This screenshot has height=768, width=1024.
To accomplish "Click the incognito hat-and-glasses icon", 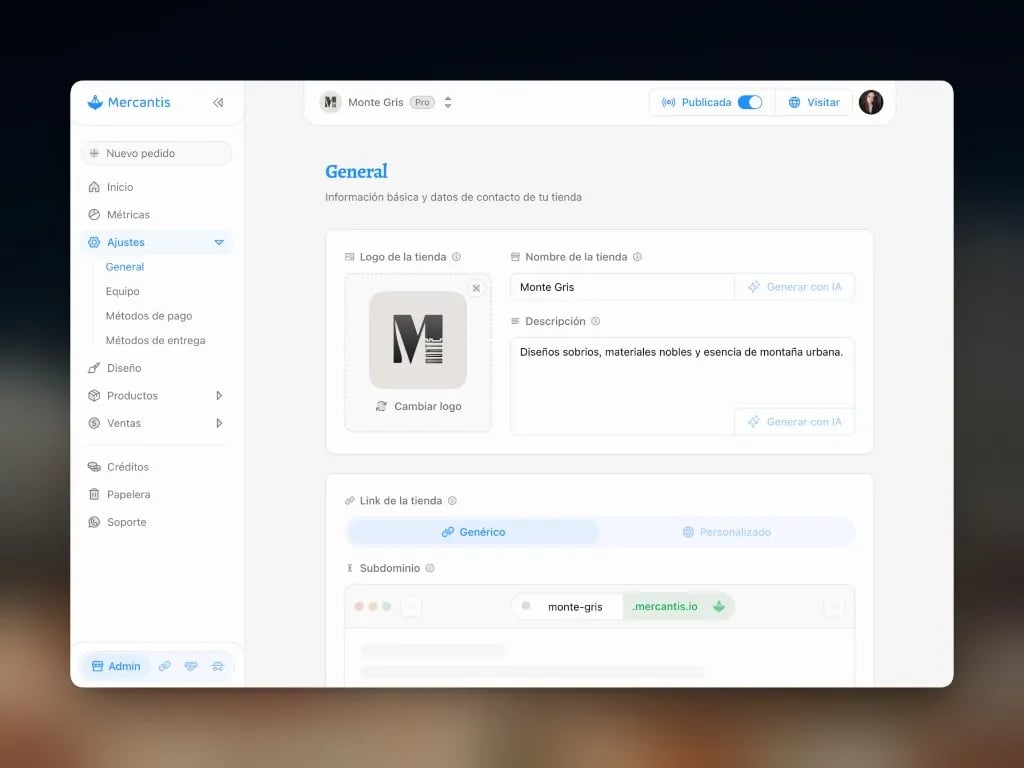I will click(217, 666).
